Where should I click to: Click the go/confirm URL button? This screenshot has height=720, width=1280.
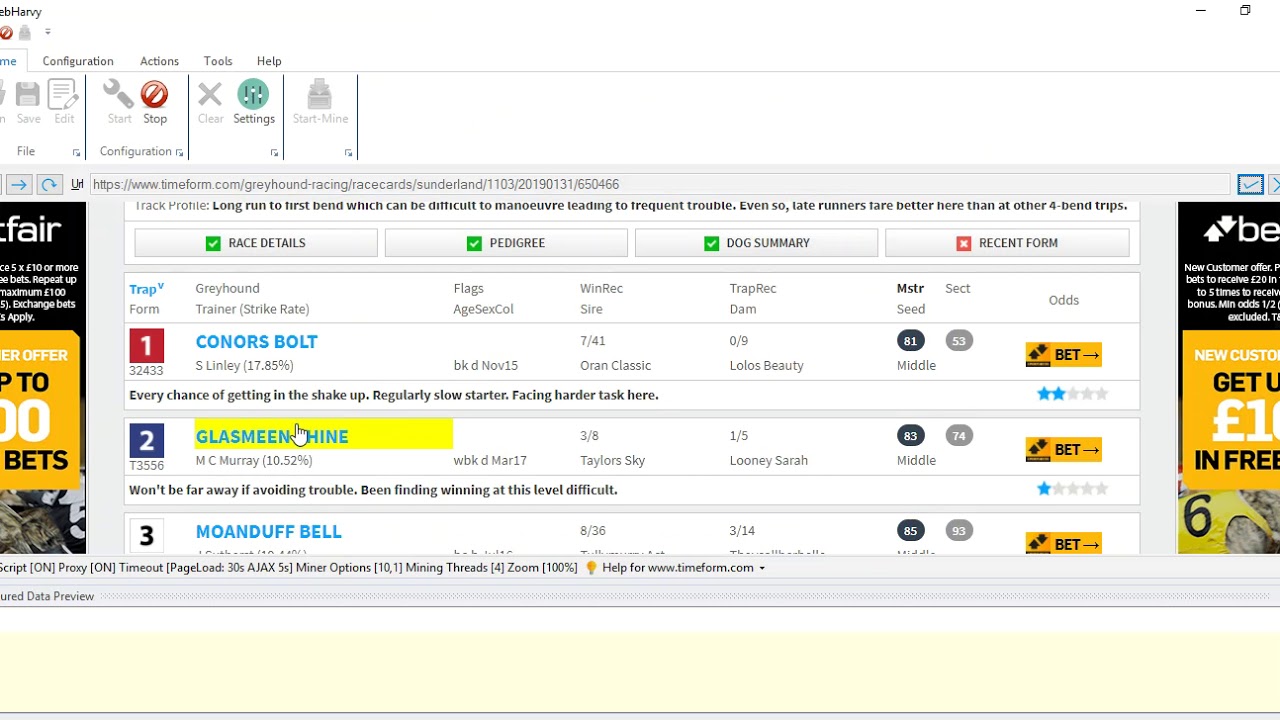(1250, 184)
